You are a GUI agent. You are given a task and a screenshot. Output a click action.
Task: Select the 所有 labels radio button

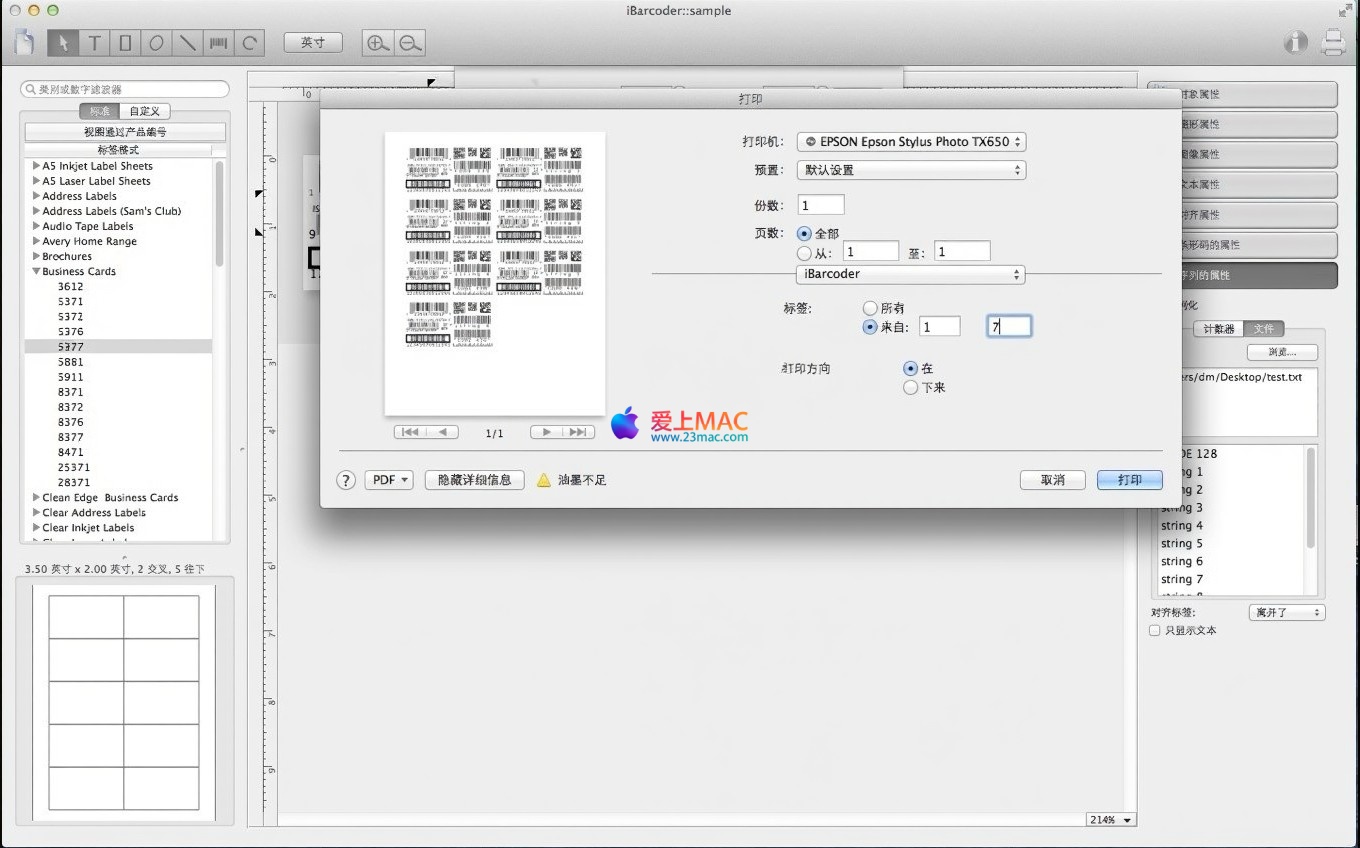click(x=870, y=308)
